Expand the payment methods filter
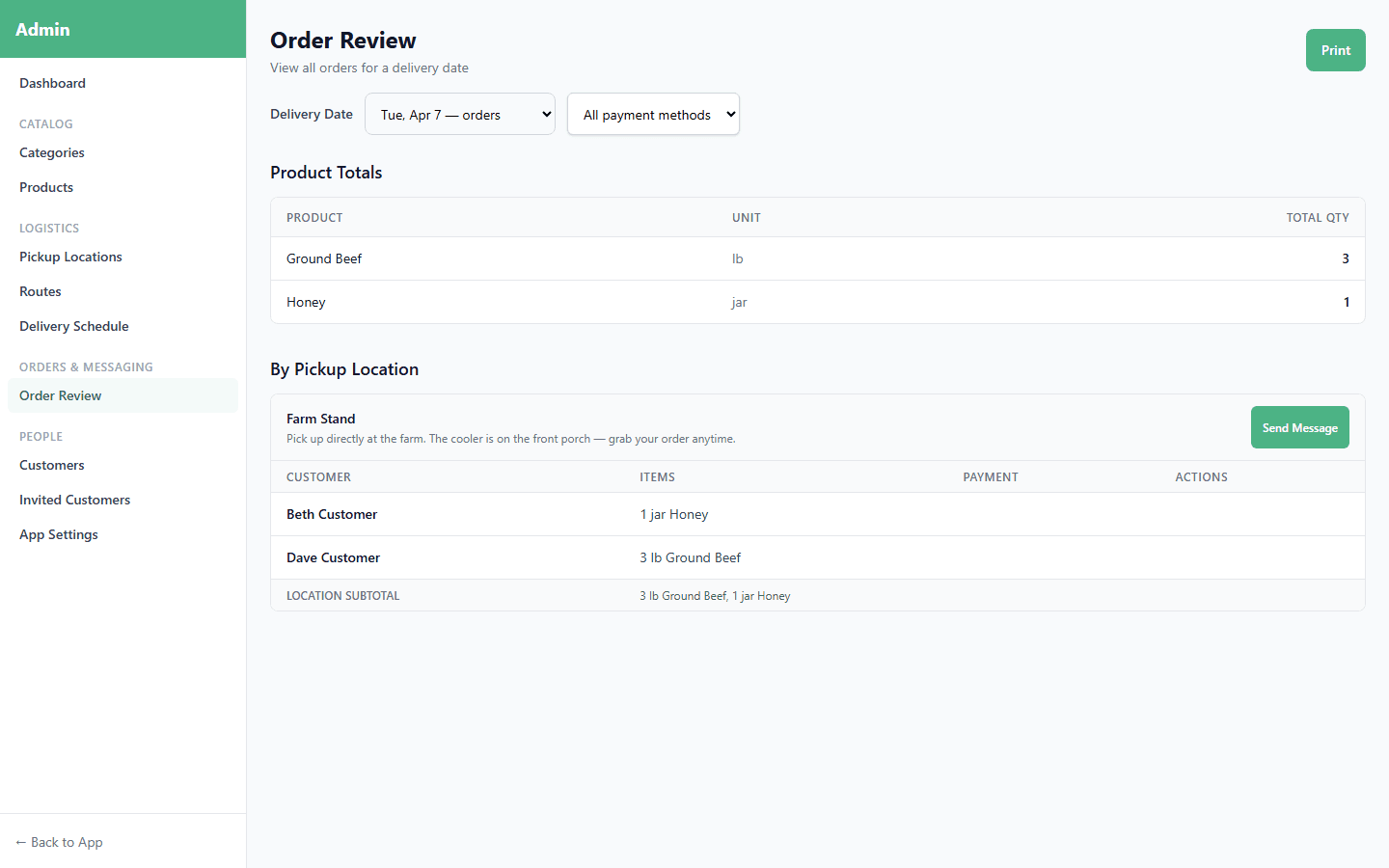The width and height of the screenshot is (1389, 868). coord(653,114)
